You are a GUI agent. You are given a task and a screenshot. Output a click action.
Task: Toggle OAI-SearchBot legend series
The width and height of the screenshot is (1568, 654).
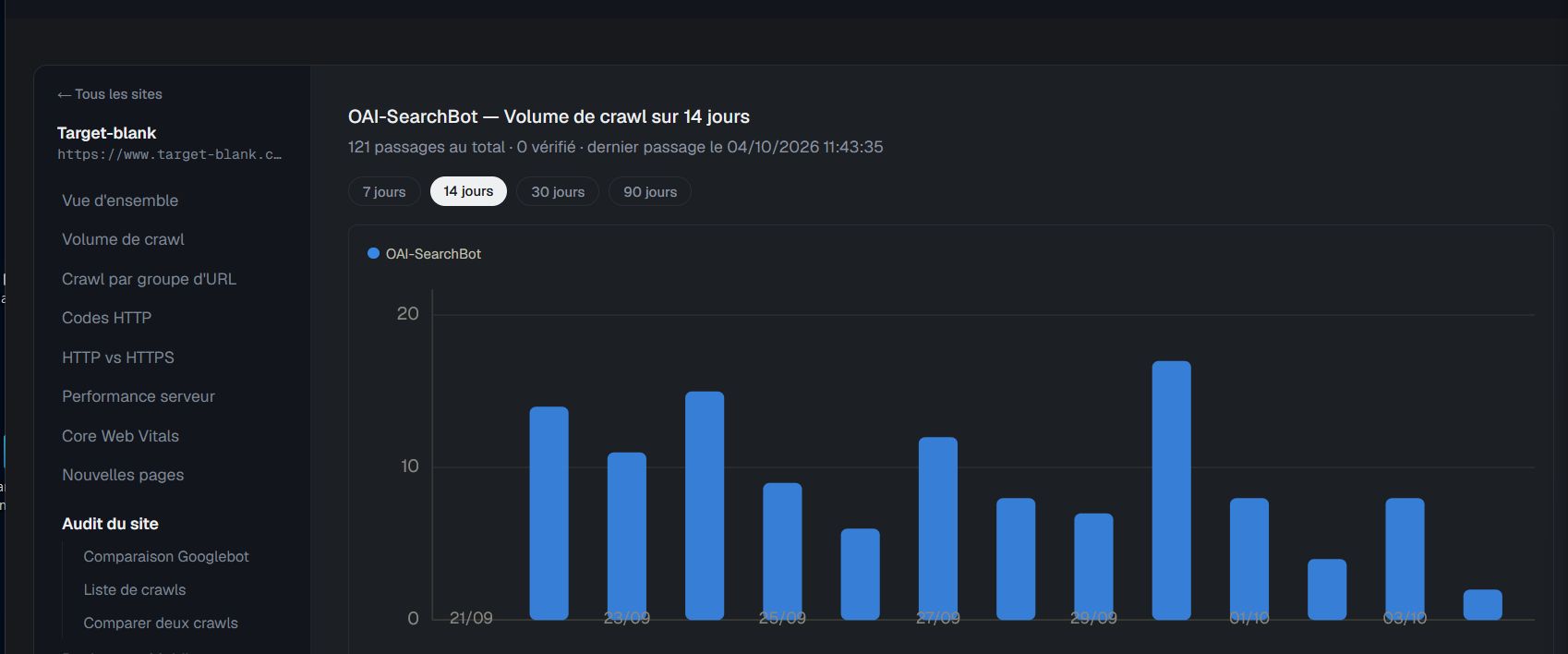click(425, 254)
